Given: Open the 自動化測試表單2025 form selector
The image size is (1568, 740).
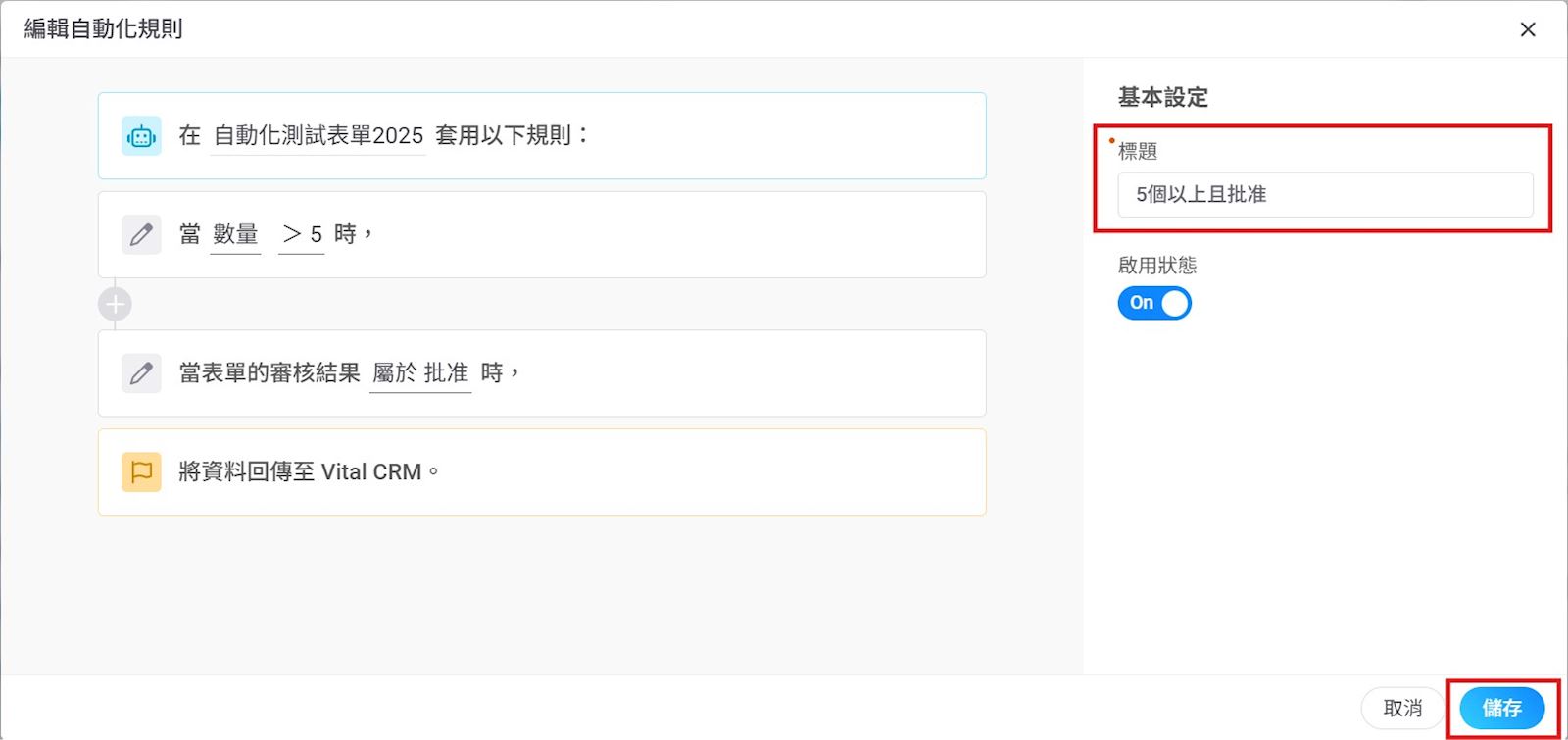Looking at the screenshot, I should pyautogui.click(x=318, y=136).
